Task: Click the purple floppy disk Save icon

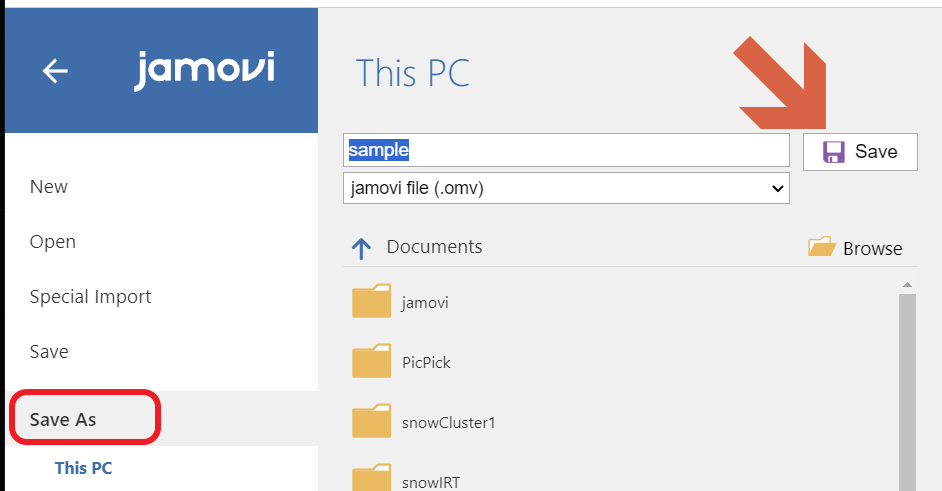Action: 833,152
